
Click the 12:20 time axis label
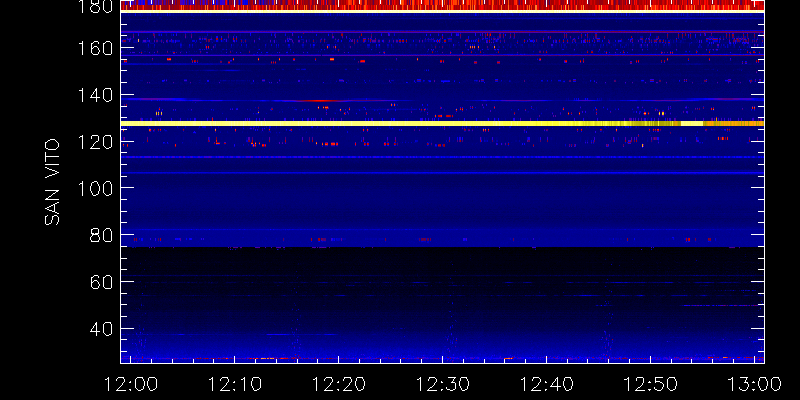coord(338,384)
